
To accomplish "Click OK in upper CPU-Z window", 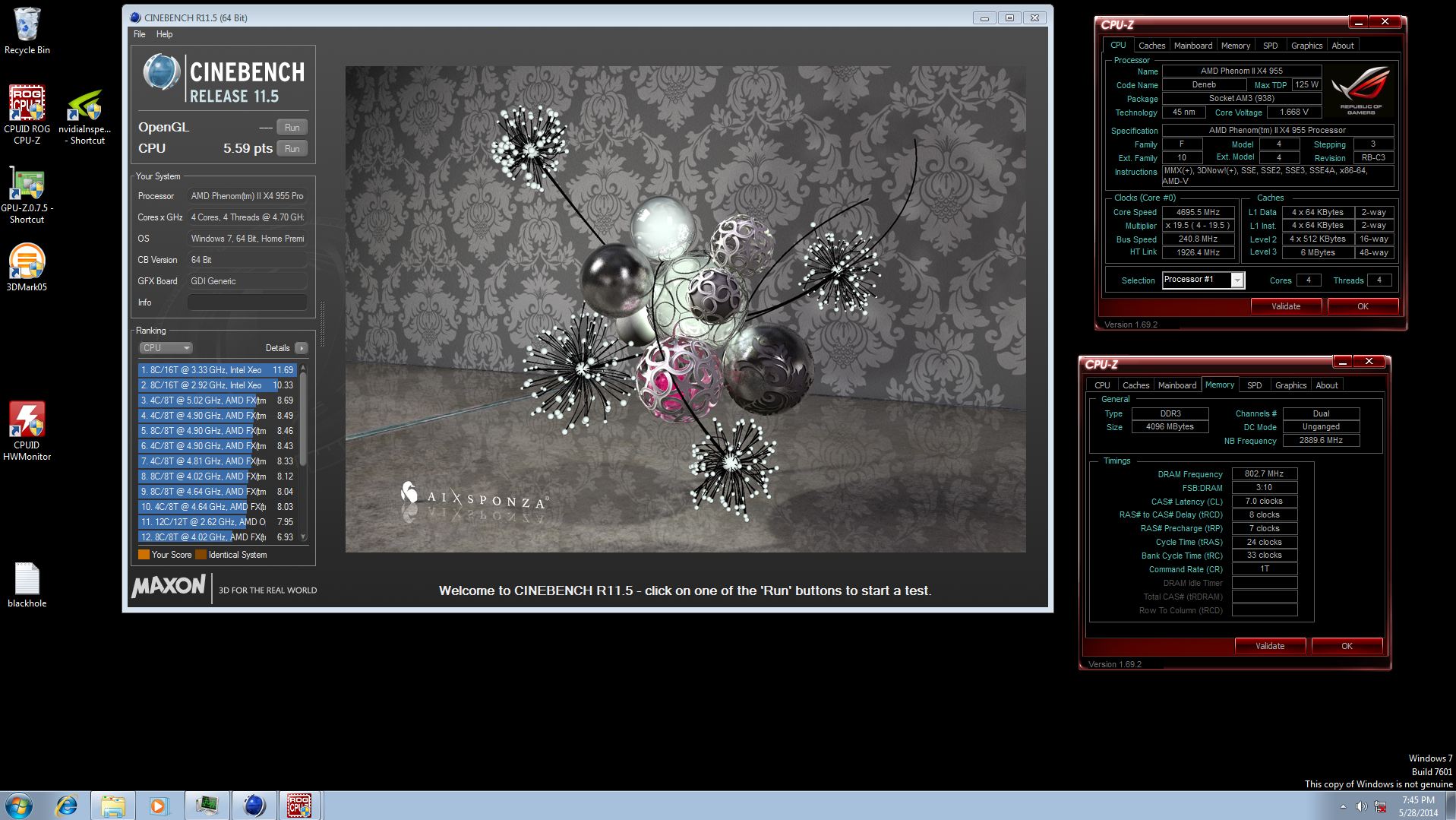I will point(1363,306).
